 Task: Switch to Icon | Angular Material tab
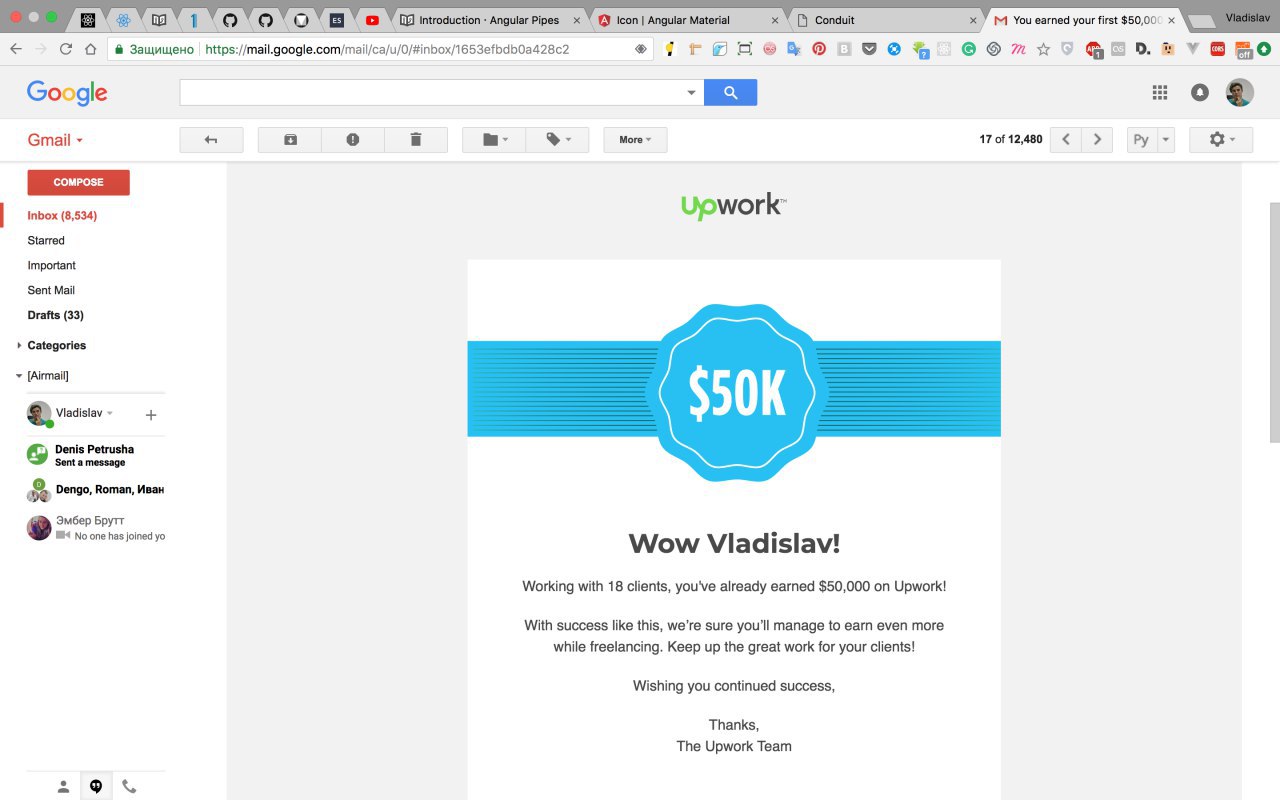[x=688, y=20]
